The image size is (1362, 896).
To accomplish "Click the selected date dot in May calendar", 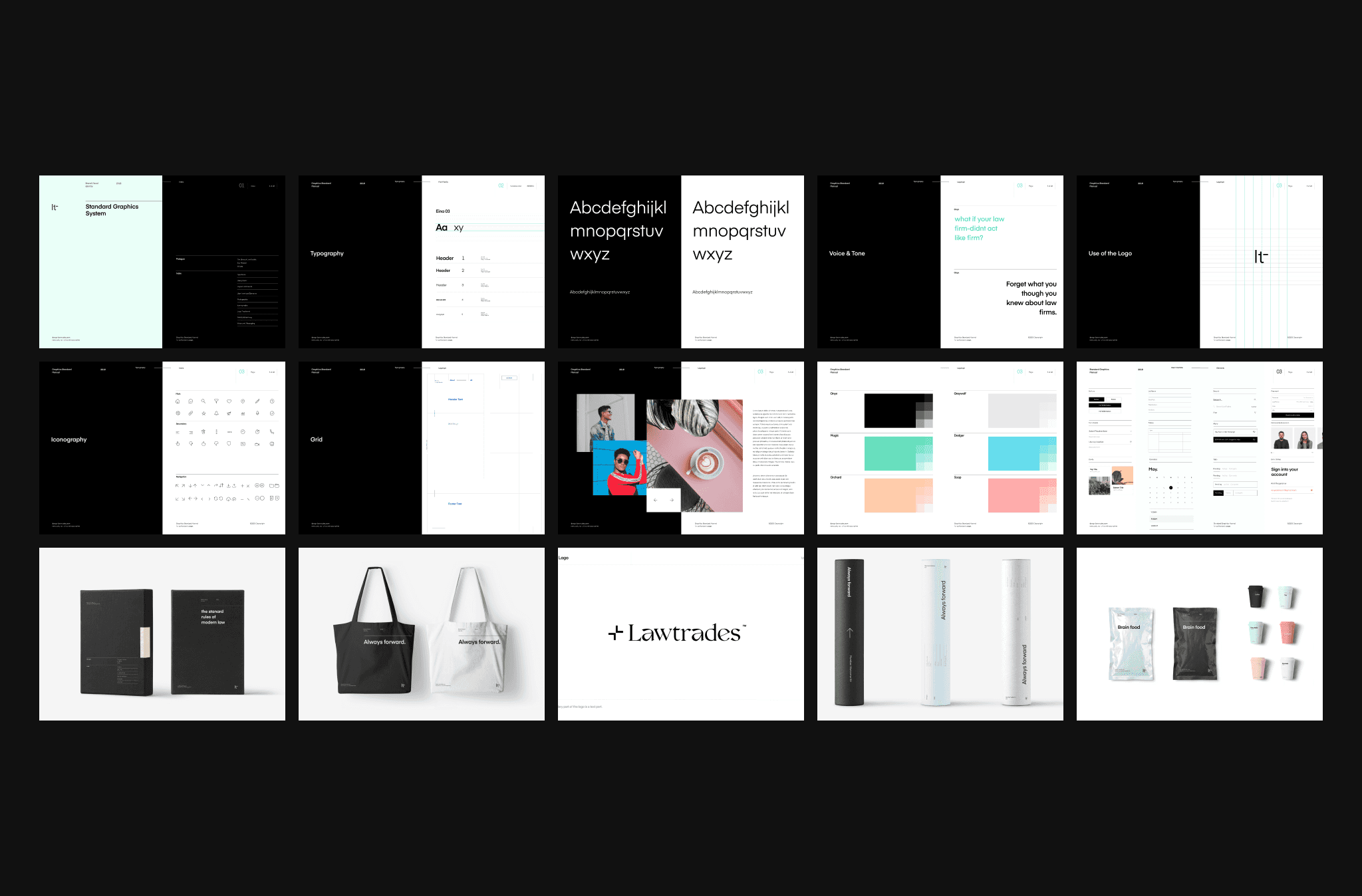I will (1170, 487).
